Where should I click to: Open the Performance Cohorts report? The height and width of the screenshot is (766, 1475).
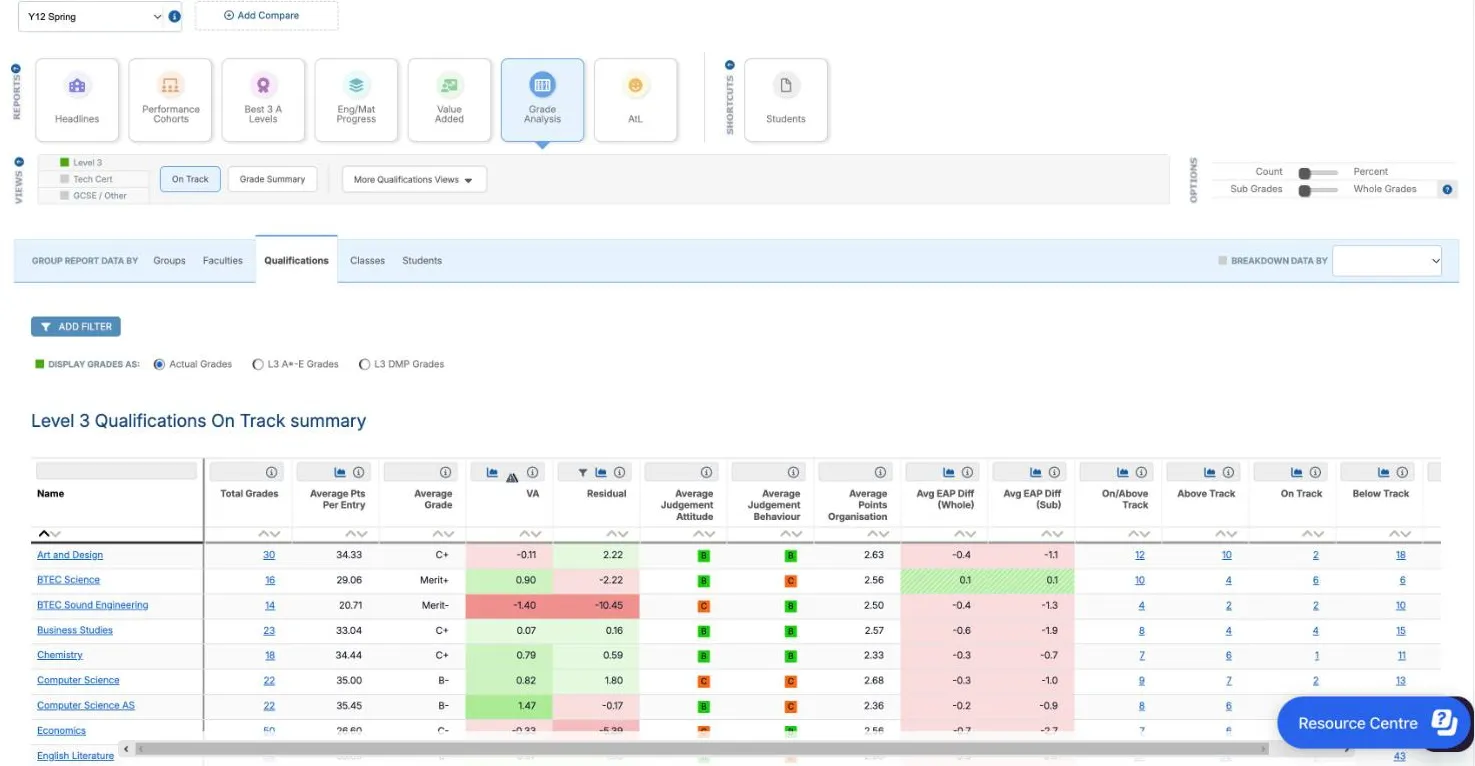(x=171, y=100)
